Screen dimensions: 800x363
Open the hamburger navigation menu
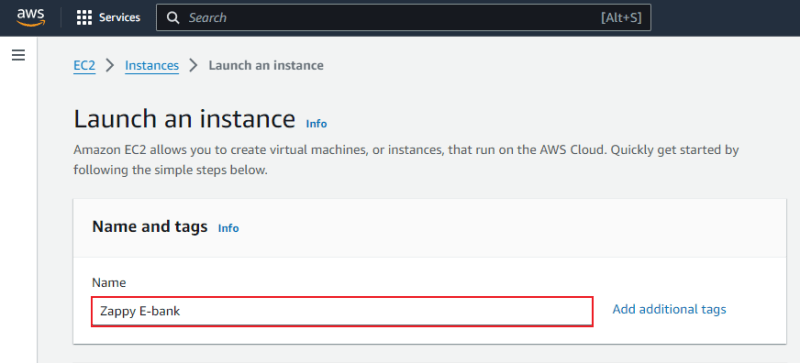point(18,55)
